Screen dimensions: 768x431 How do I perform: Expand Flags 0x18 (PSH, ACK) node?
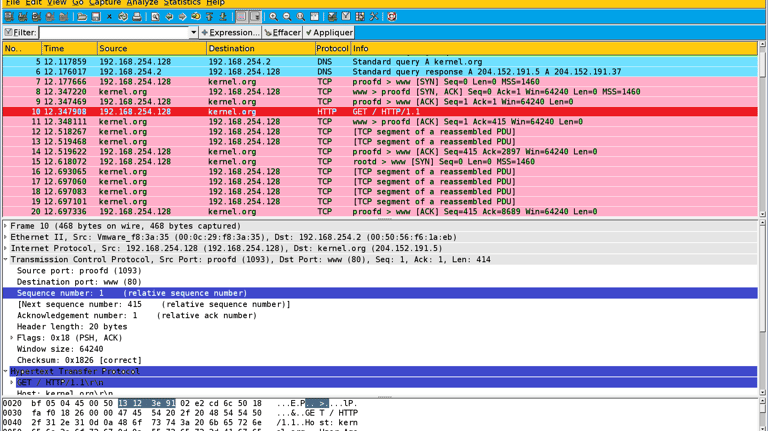[x=12, y=338]
